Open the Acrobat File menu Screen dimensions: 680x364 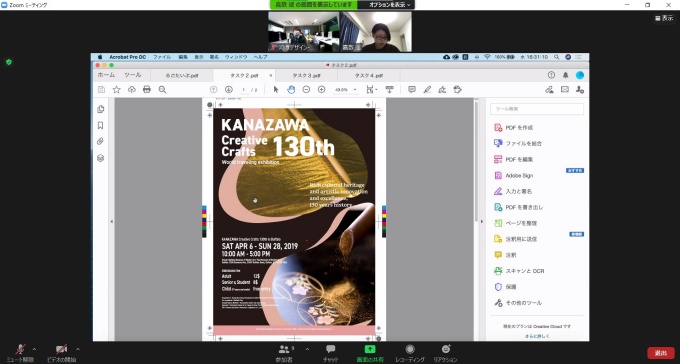162,57
